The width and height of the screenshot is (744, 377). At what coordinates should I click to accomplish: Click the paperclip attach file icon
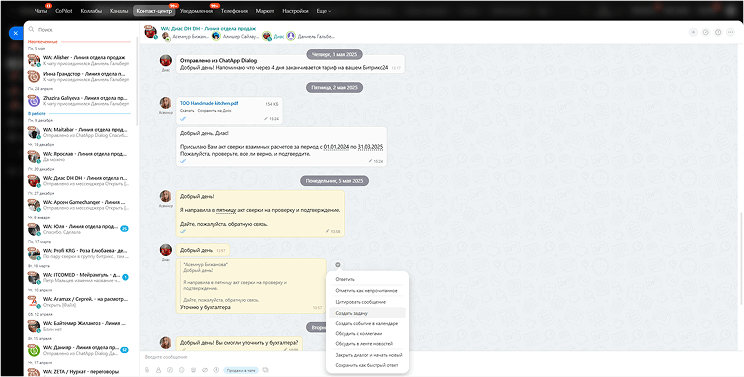click(147, 370)
